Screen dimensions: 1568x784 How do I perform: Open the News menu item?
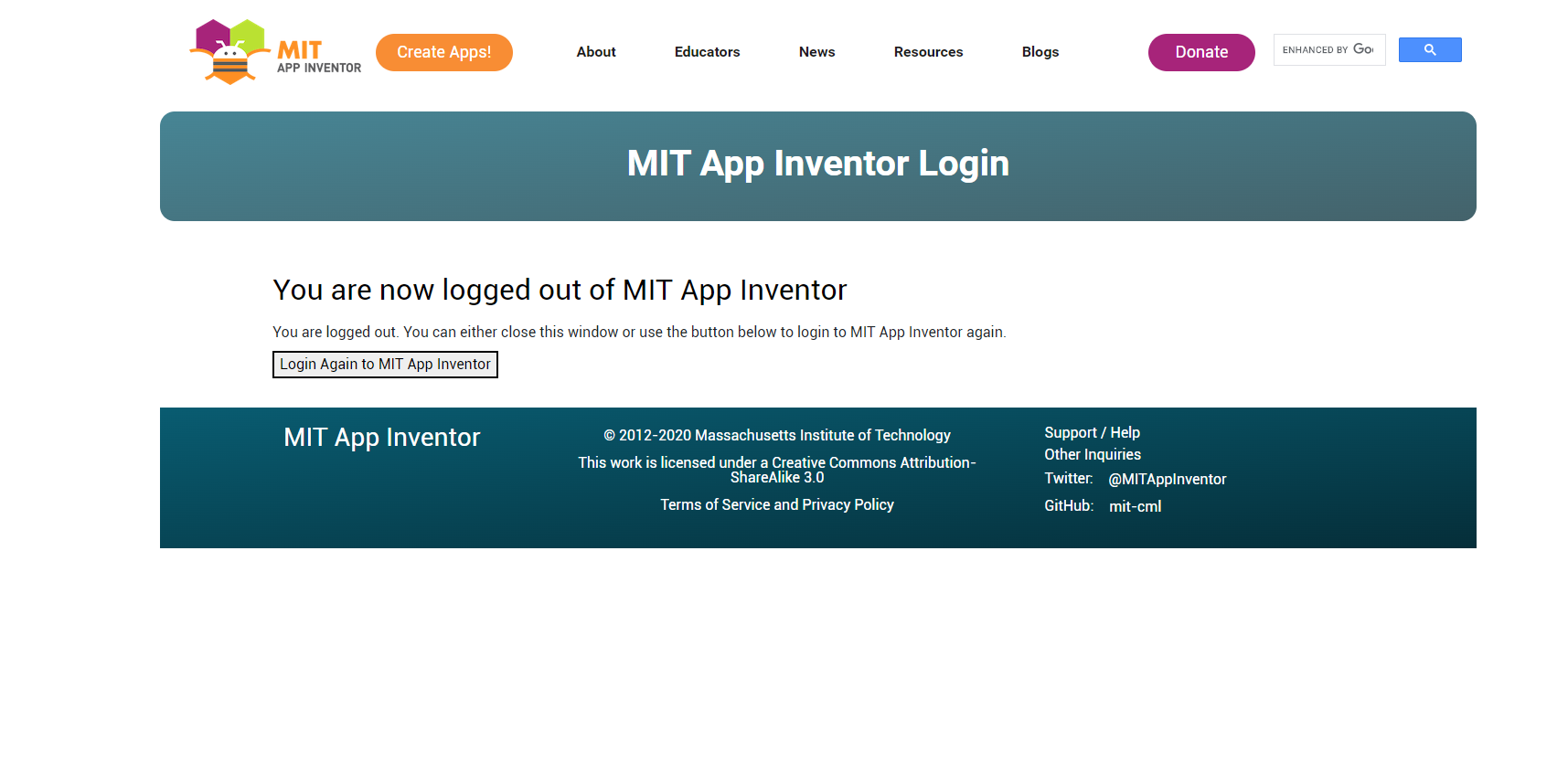coord(816,52)
